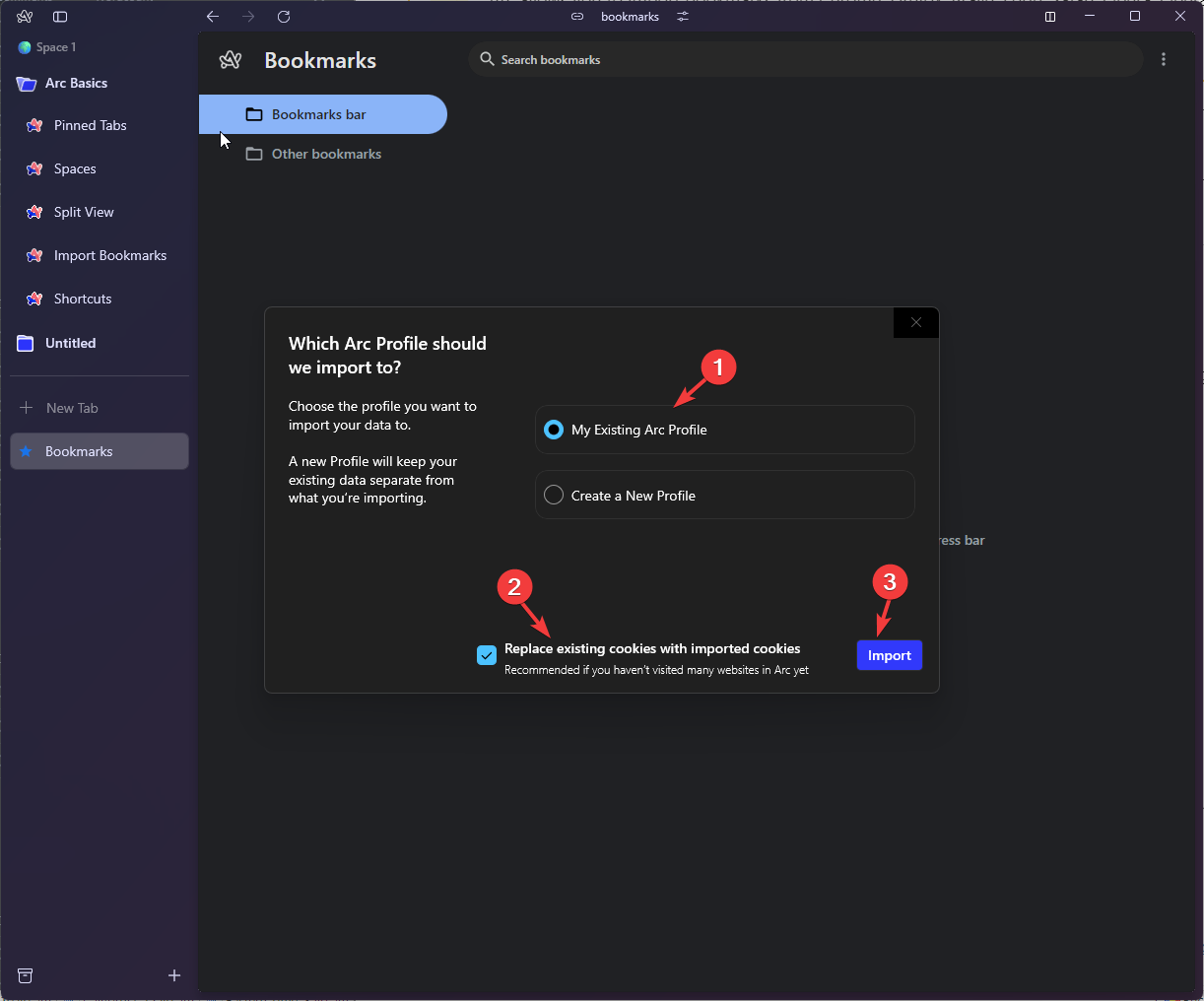Click the Arc logo in the title bar
1204x1001 pixels.
(x=25, y=17)
